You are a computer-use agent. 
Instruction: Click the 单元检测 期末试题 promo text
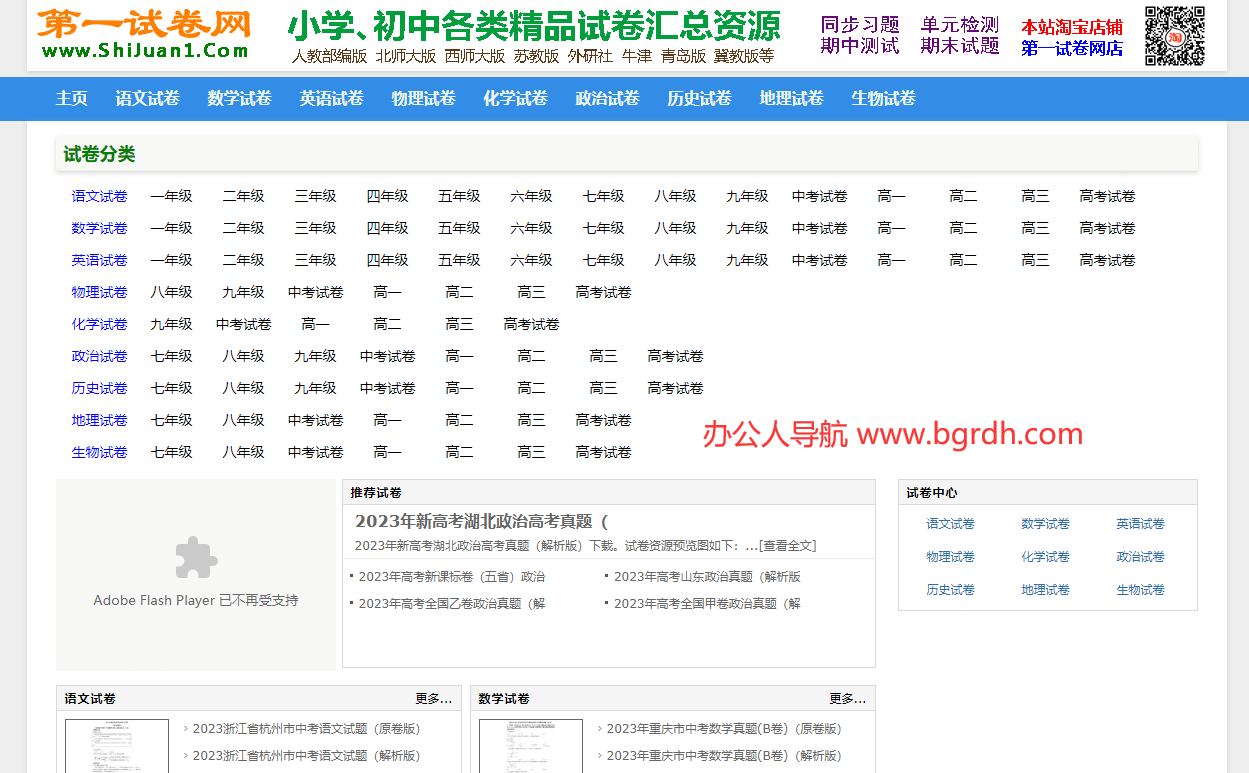pyautogui.click(x=959, y=37)
